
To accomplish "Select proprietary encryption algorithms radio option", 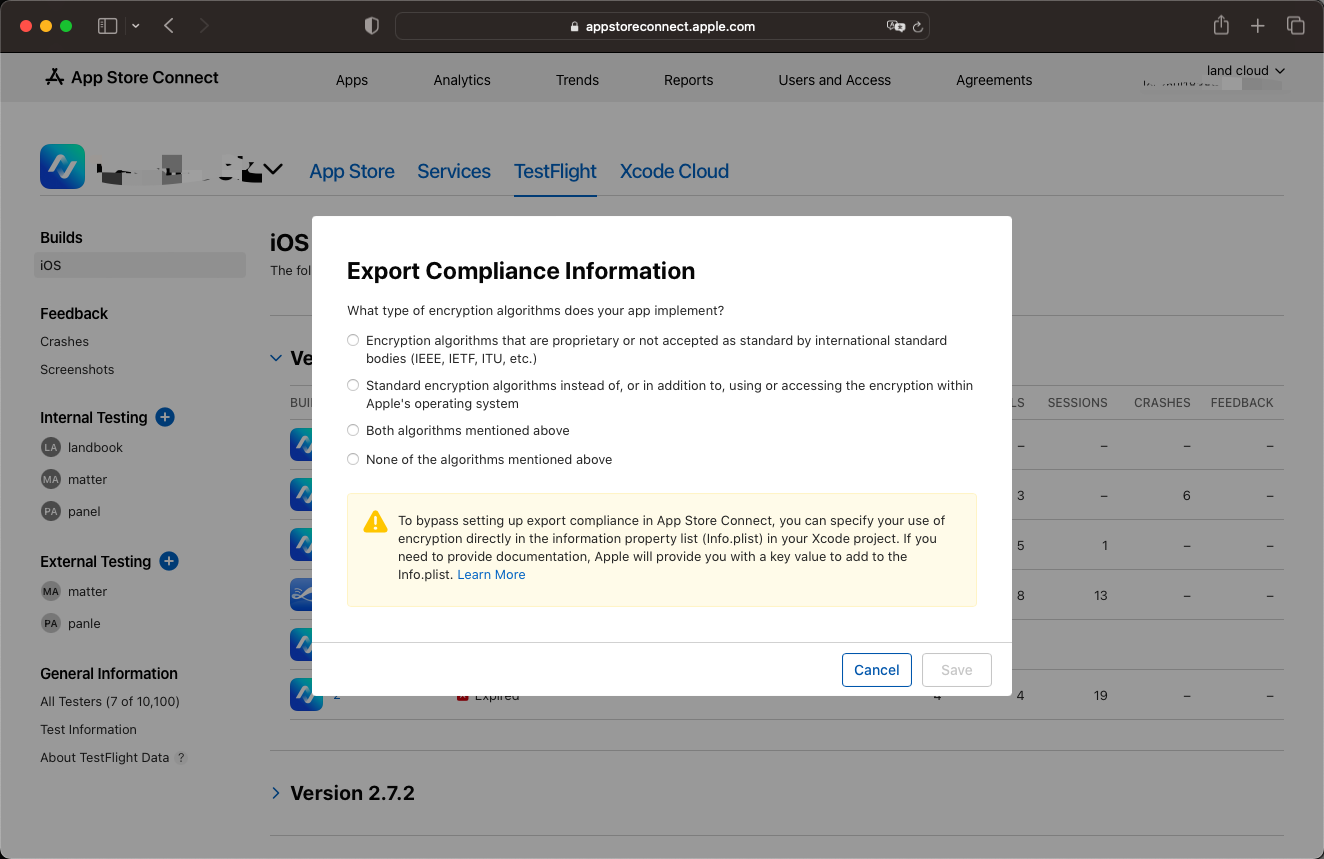I will pos(353,341).
